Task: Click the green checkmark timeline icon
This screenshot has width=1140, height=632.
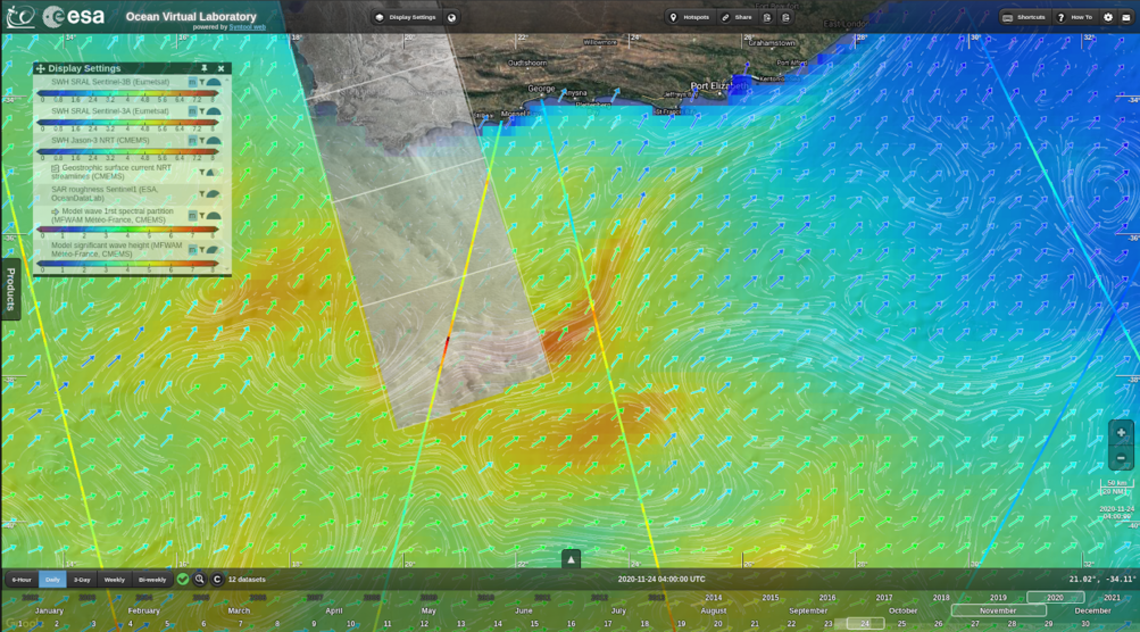Action: (x=183, y=580)
